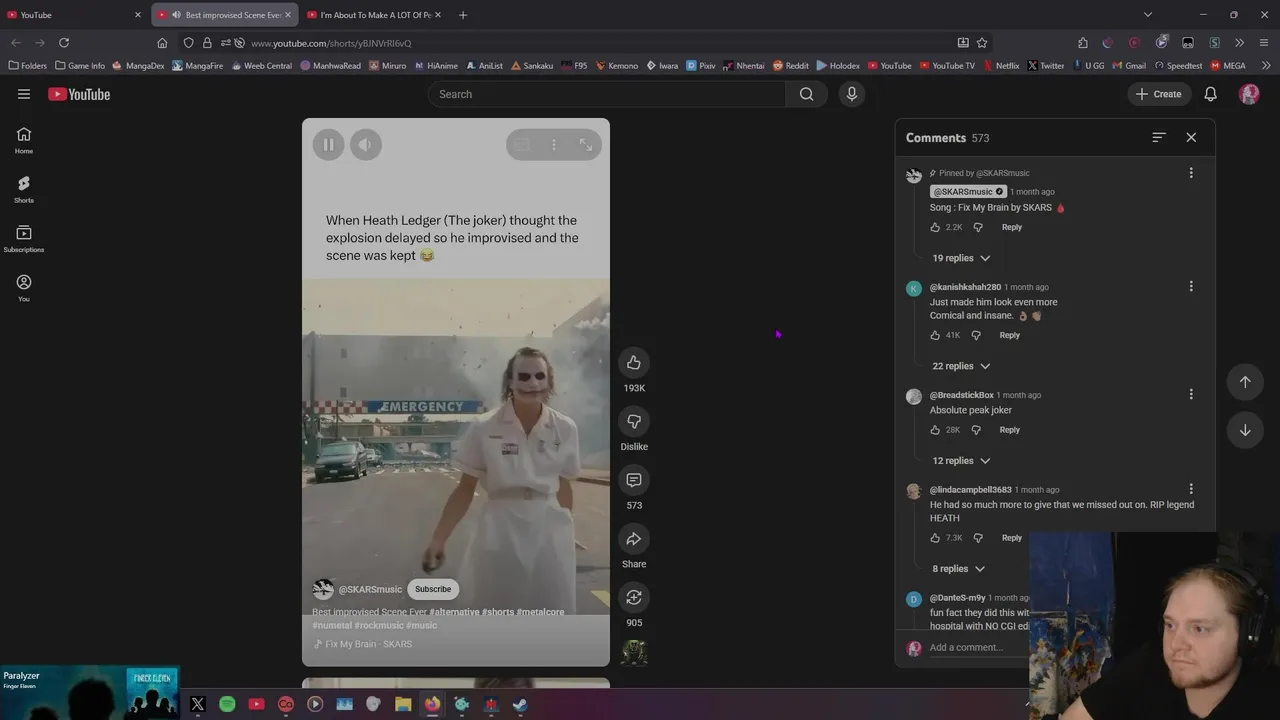Open the Speedtest bookmark

(x=1179, y=66)
